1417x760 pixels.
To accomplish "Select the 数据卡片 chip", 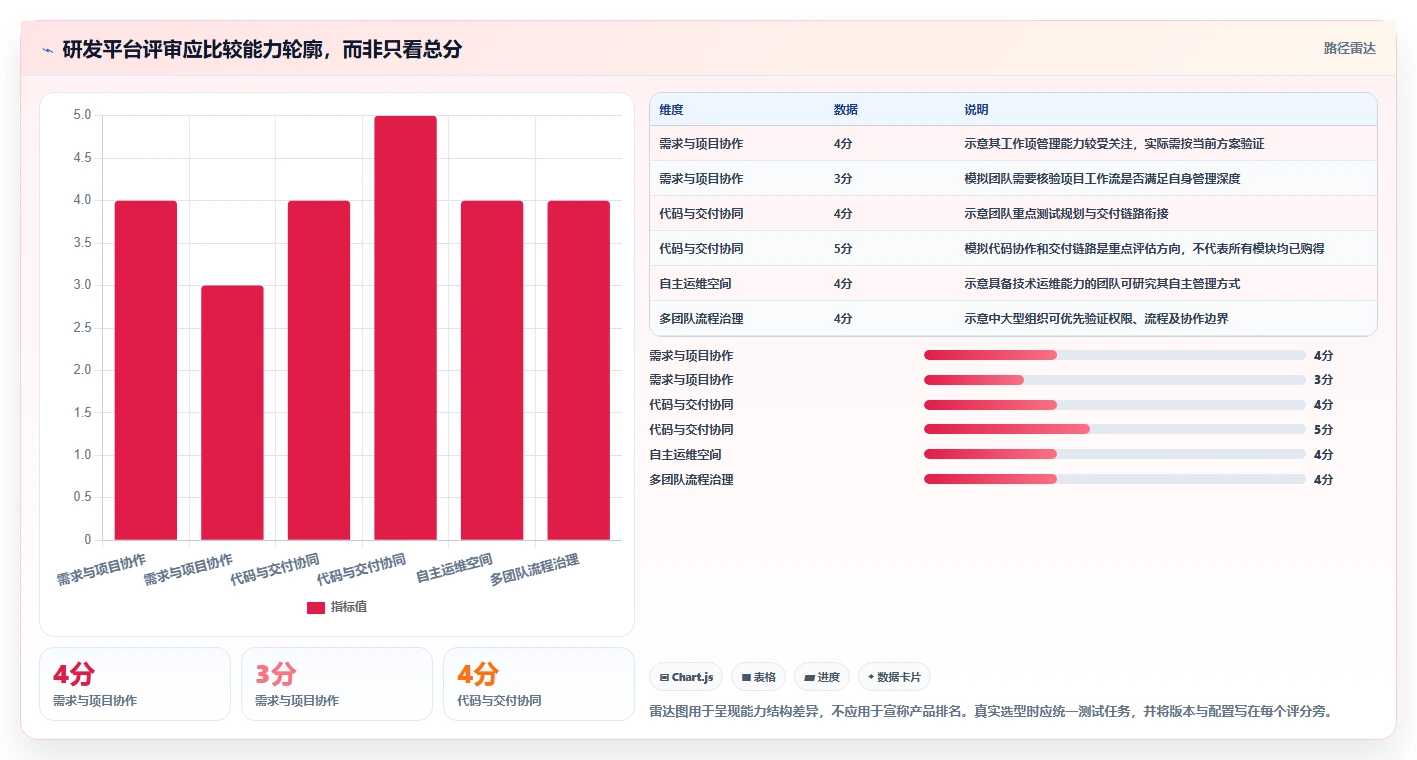I will (894, 677).
